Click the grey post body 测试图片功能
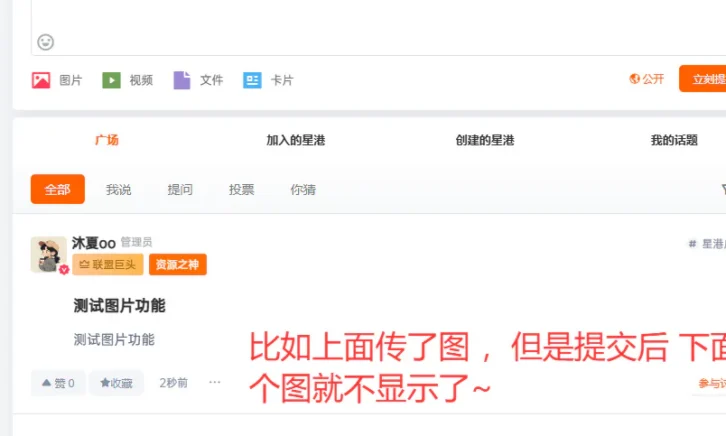 [x=114, y=340]
